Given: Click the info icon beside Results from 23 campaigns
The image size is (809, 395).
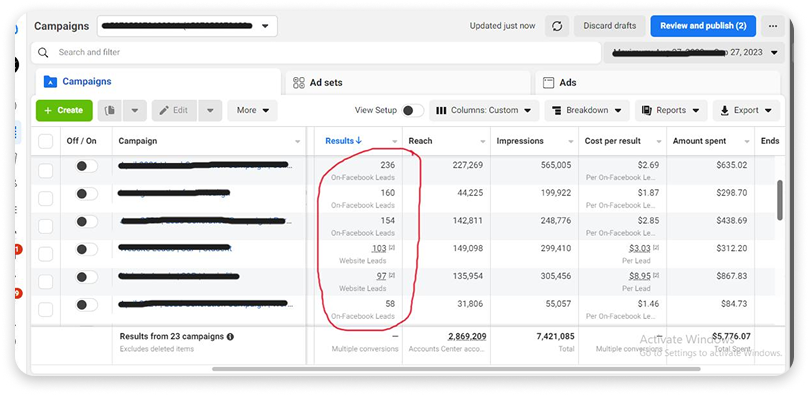Looking at the screenshot, I should pos(230,337).
